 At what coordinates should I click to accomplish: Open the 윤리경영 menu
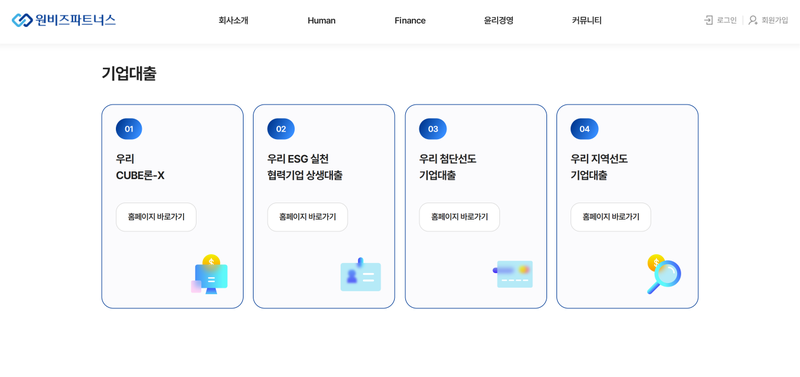point(498,20)
